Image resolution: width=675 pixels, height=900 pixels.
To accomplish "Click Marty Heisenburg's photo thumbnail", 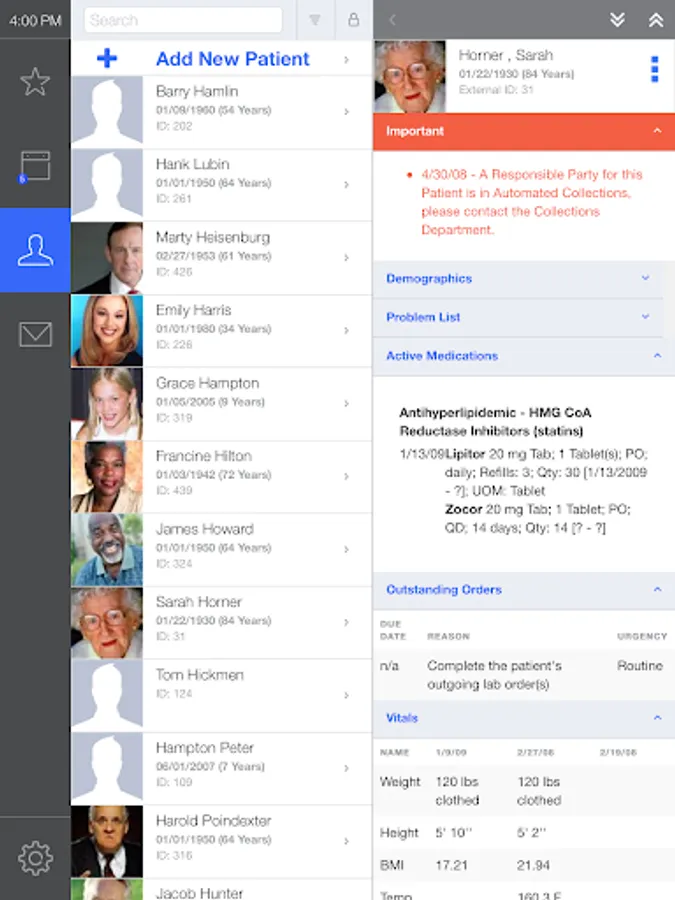I will point(107,258).
